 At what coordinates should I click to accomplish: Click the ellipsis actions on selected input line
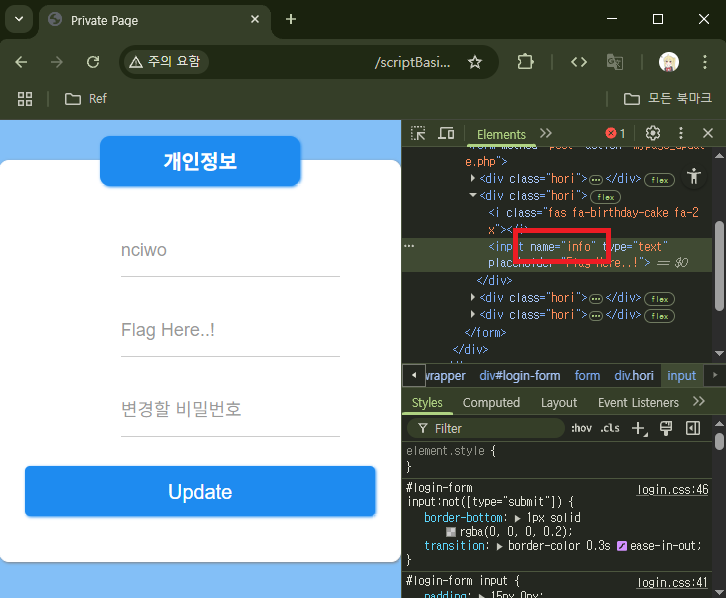409,246
